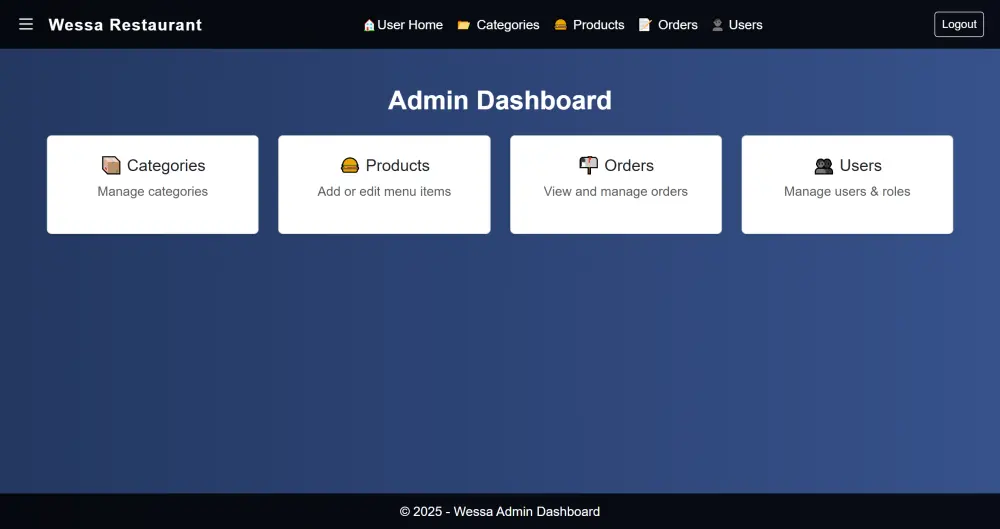The width and height of the screenshot is (1000, 529).
Task: Click the 'Manage categories' description text
Action: 152,191
